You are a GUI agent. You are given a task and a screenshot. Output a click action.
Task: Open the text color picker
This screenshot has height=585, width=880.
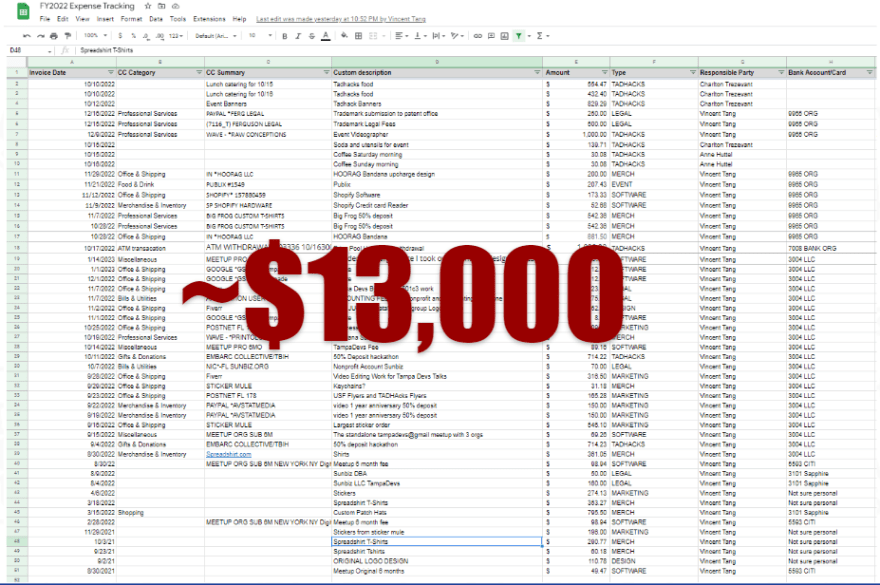click(x=326, y=35)
